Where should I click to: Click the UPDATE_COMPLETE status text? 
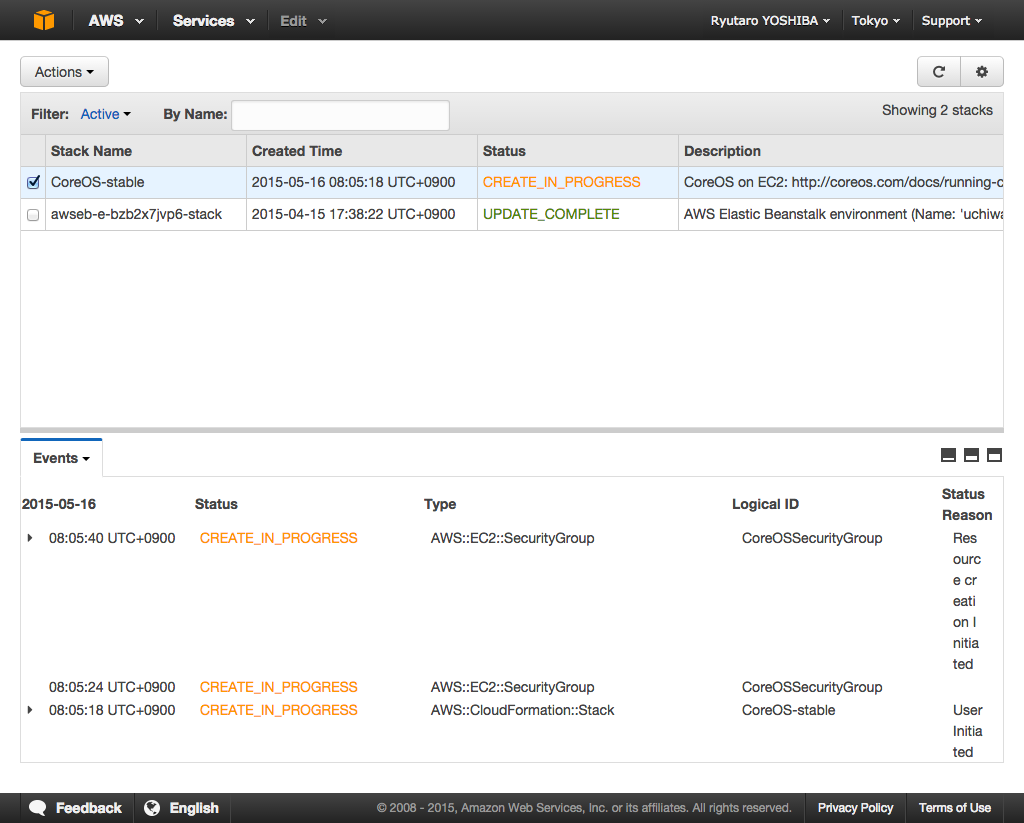point(551,214)
